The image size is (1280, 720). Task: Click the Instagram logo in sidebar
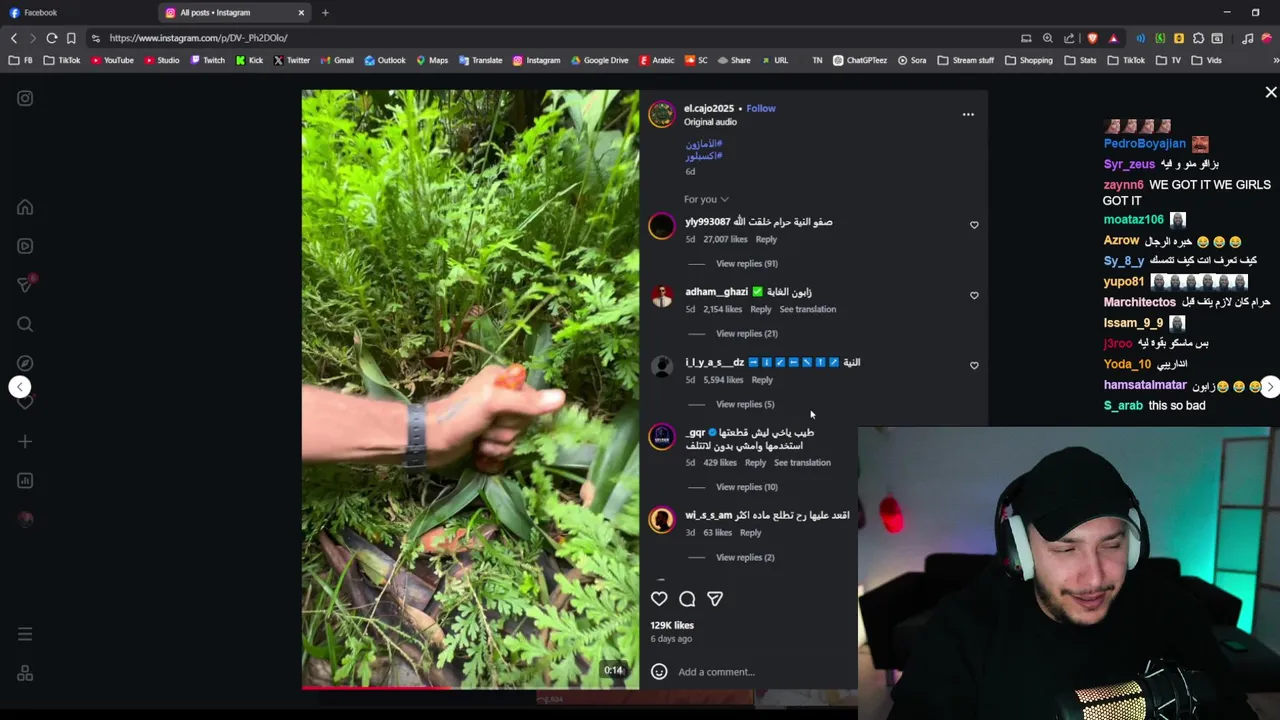pyautogui.click(x=25, y=98)
